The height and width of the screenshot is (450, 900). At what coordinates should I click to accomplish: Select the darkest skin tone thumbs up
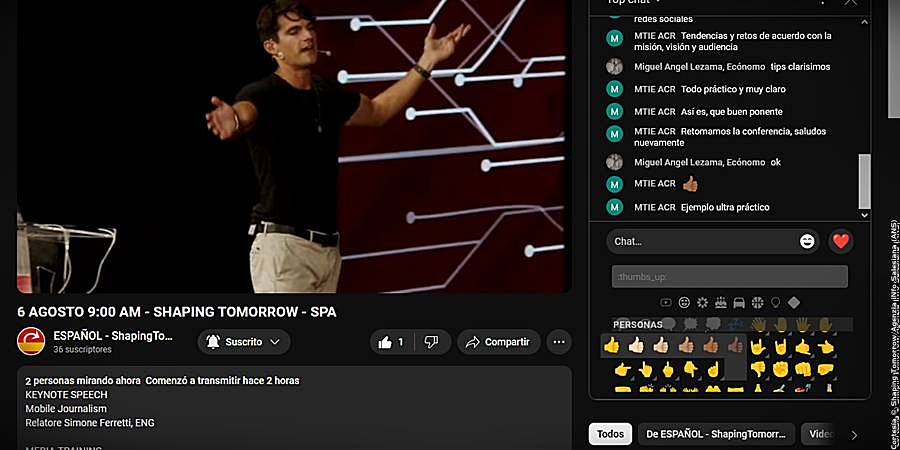point(735,346)
